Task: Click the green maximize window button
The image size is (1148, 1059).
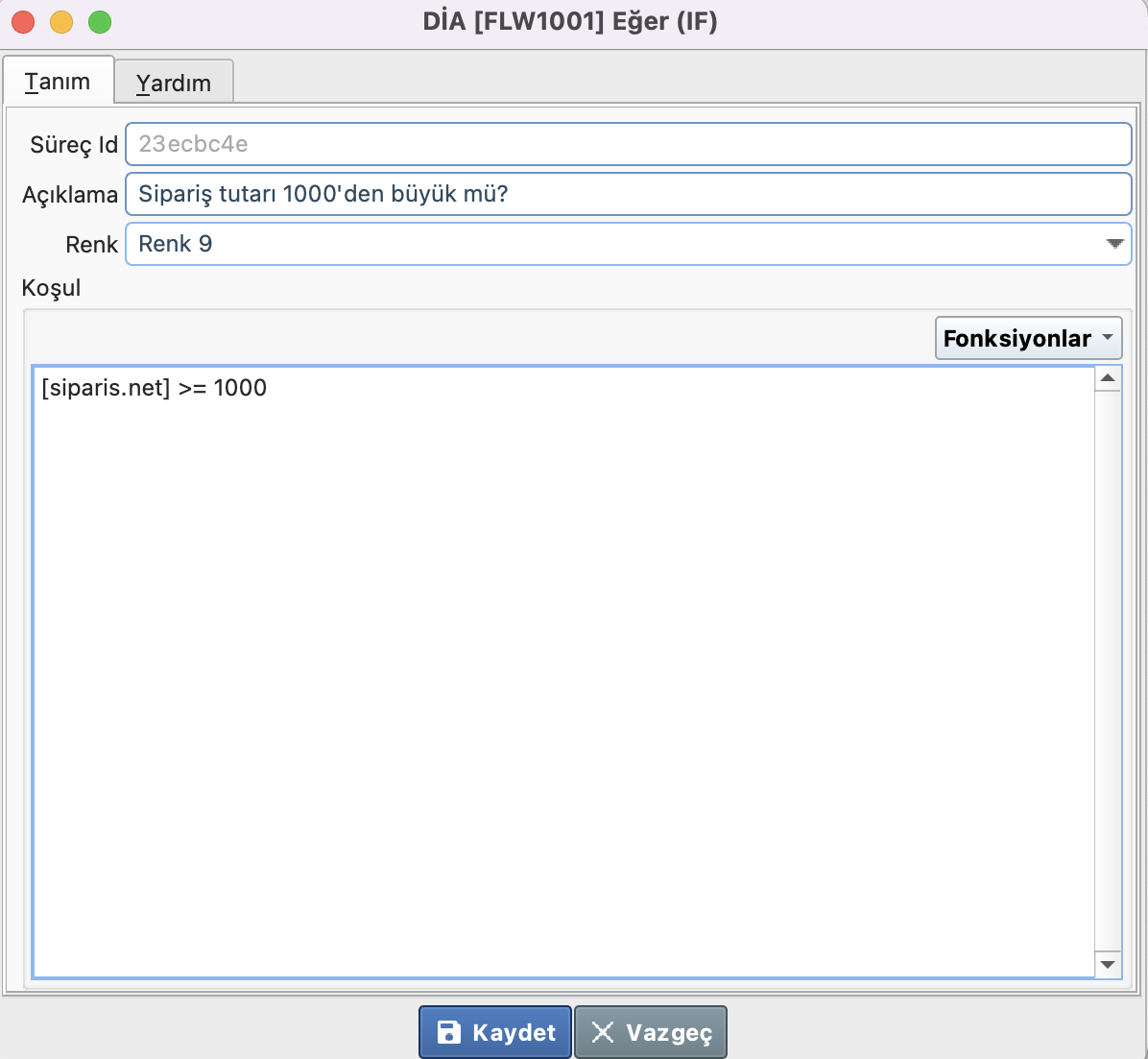Action: 100,22
